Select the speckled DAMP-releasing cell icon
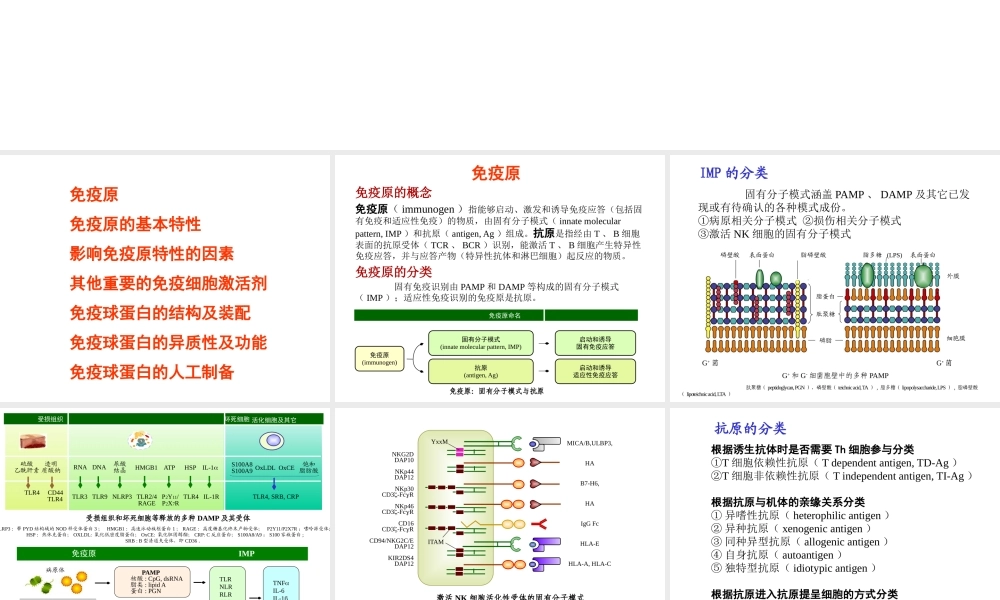 click(x=142, y=438)
